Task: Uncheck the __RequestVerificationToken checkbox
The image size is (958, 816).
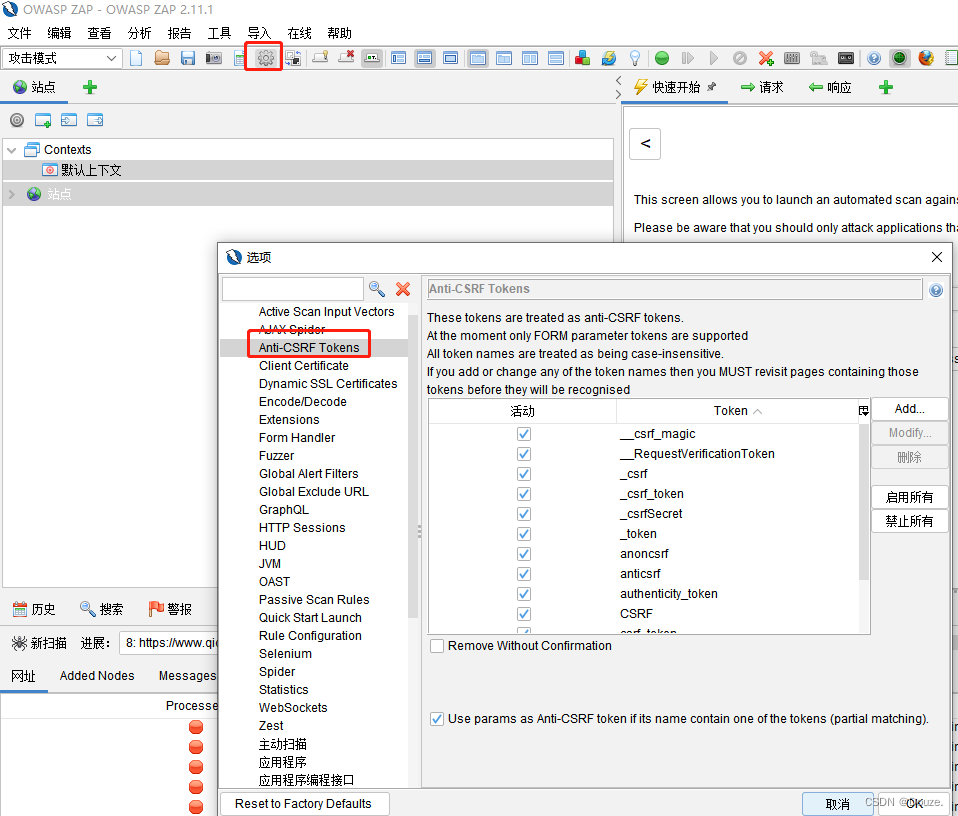Action: (524, 454)
